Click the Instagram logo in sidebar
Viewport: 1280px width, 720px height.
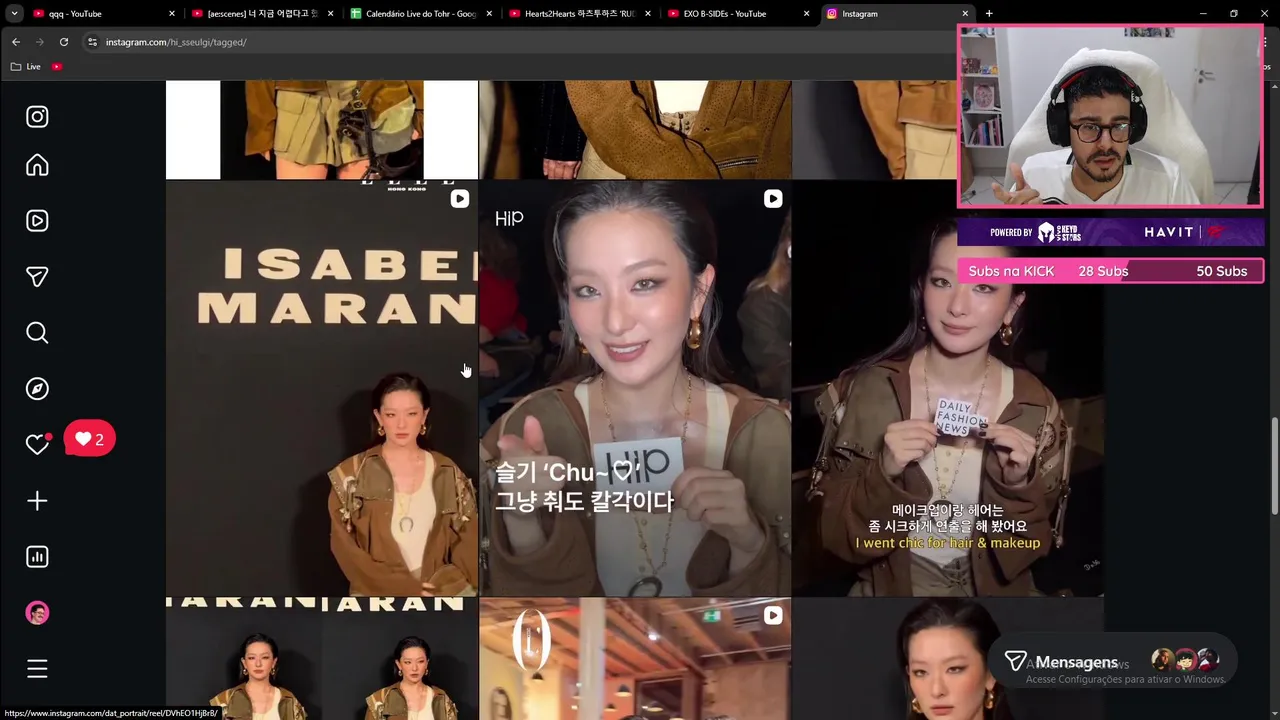(37, 117)
